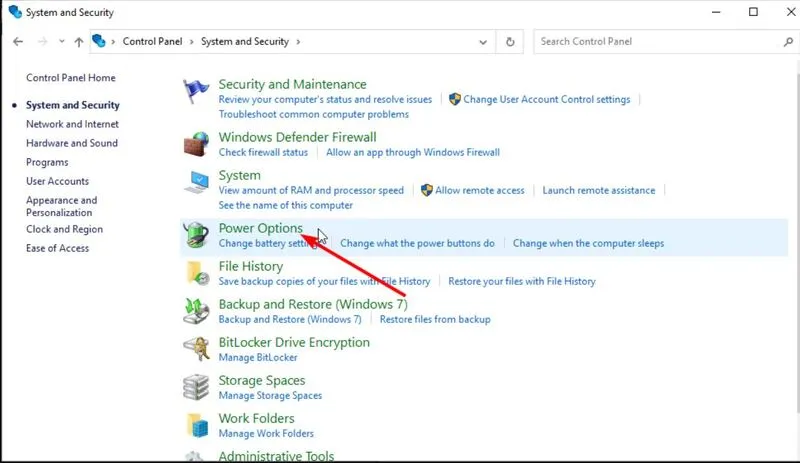The height and width of the screenshot is (463, 800).
Task: Go up one level with the up arrow
Action: point(79,42)
